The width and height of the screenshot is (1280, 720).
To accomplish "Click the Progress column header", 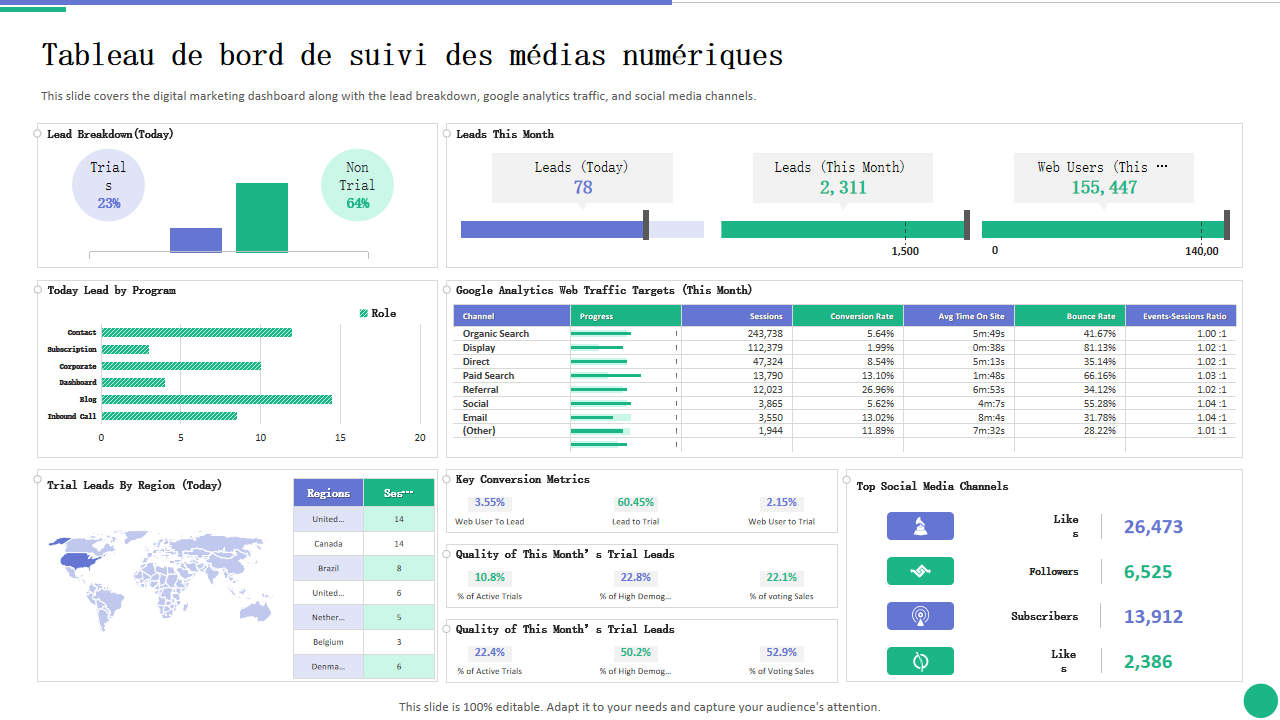I will pyautogui.click(x=626, y=316).
